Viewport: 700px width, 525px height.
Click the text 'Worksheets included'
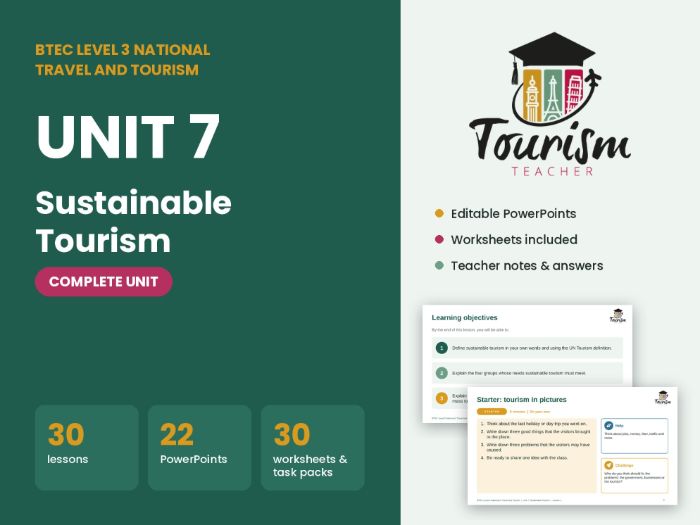[514, 239]
